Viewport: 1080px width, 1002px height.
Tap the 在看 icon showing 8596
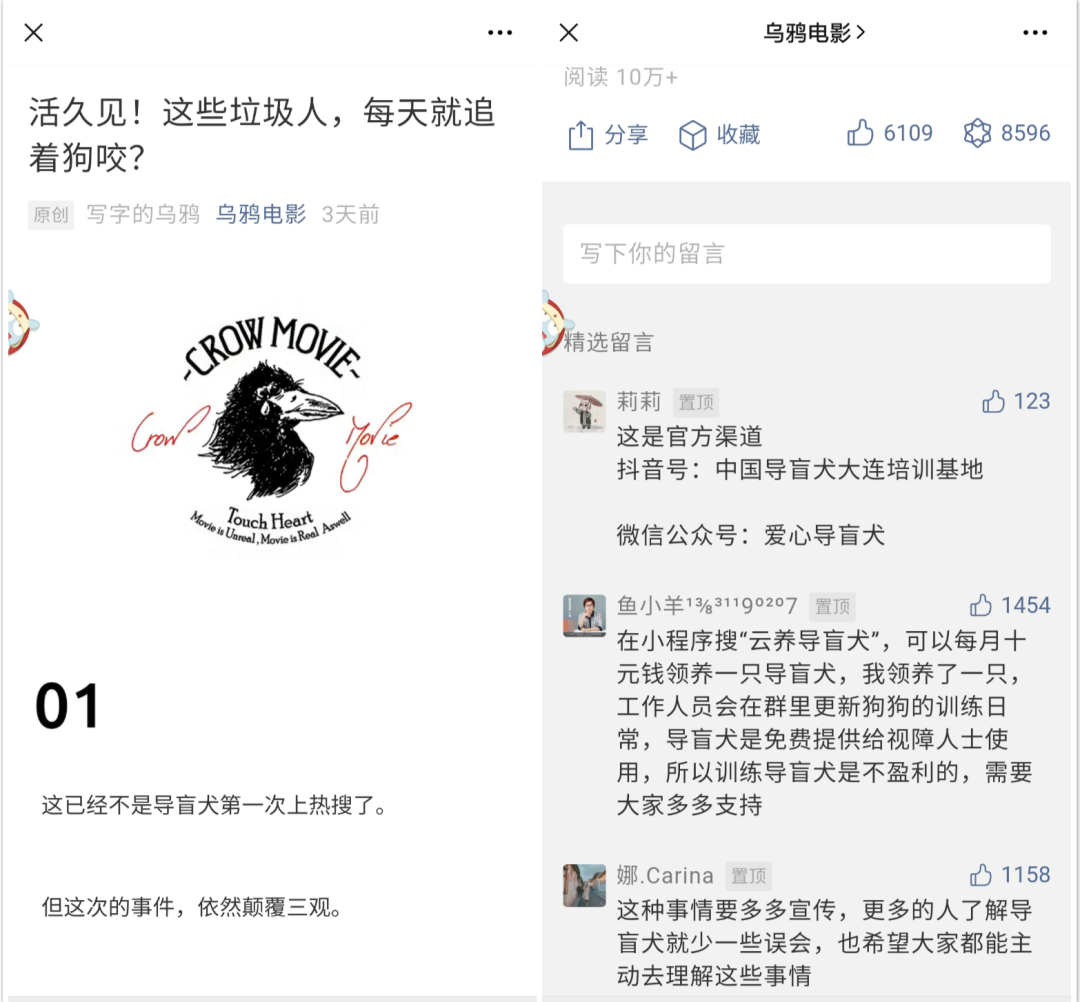[x=977, y=133]
